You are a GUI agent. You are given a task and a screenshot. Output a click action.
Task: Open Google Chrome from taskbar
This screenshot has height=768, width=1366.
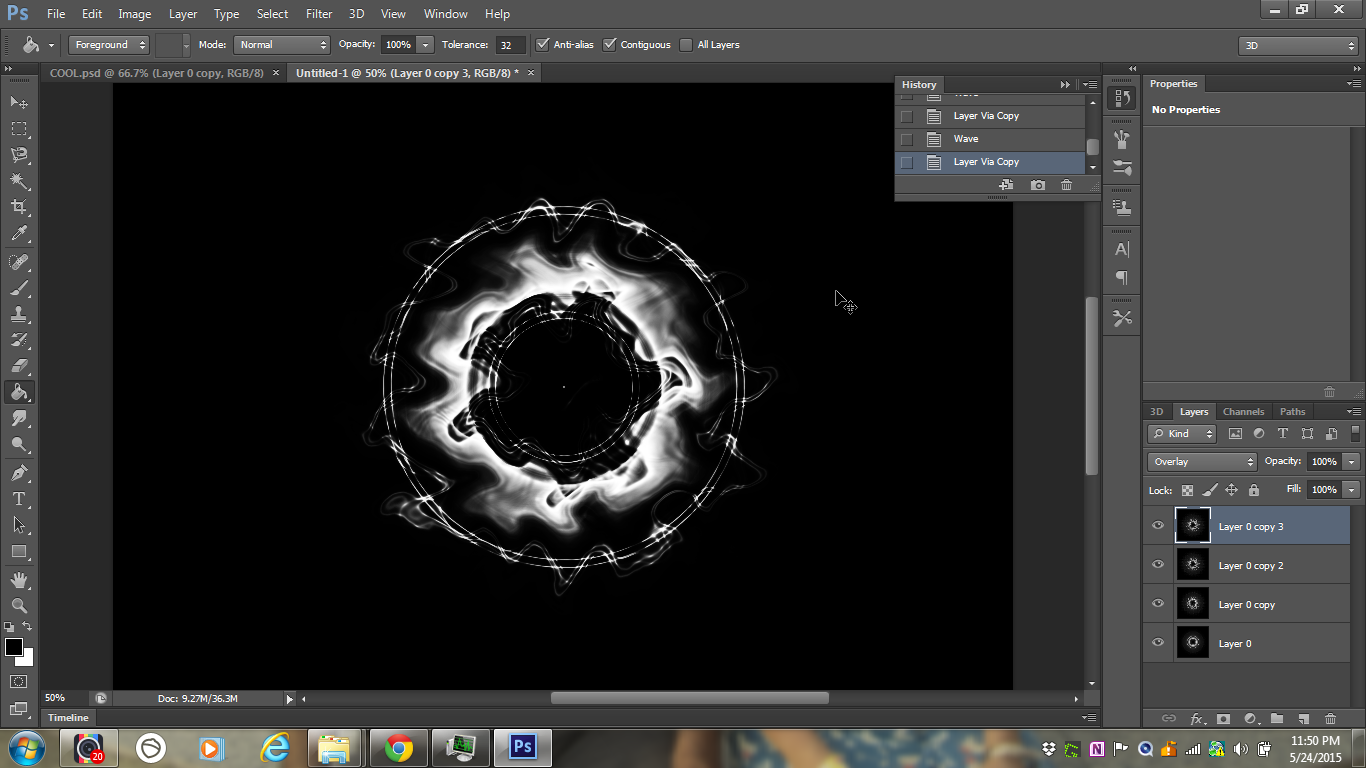(398, 748)
